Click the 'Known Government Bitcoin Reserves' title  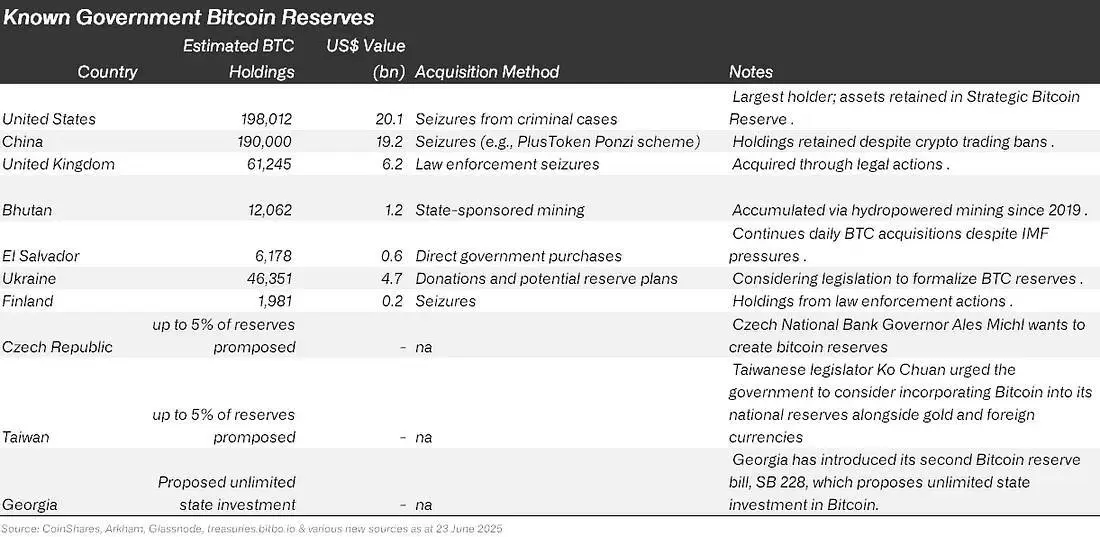[188, 17]
